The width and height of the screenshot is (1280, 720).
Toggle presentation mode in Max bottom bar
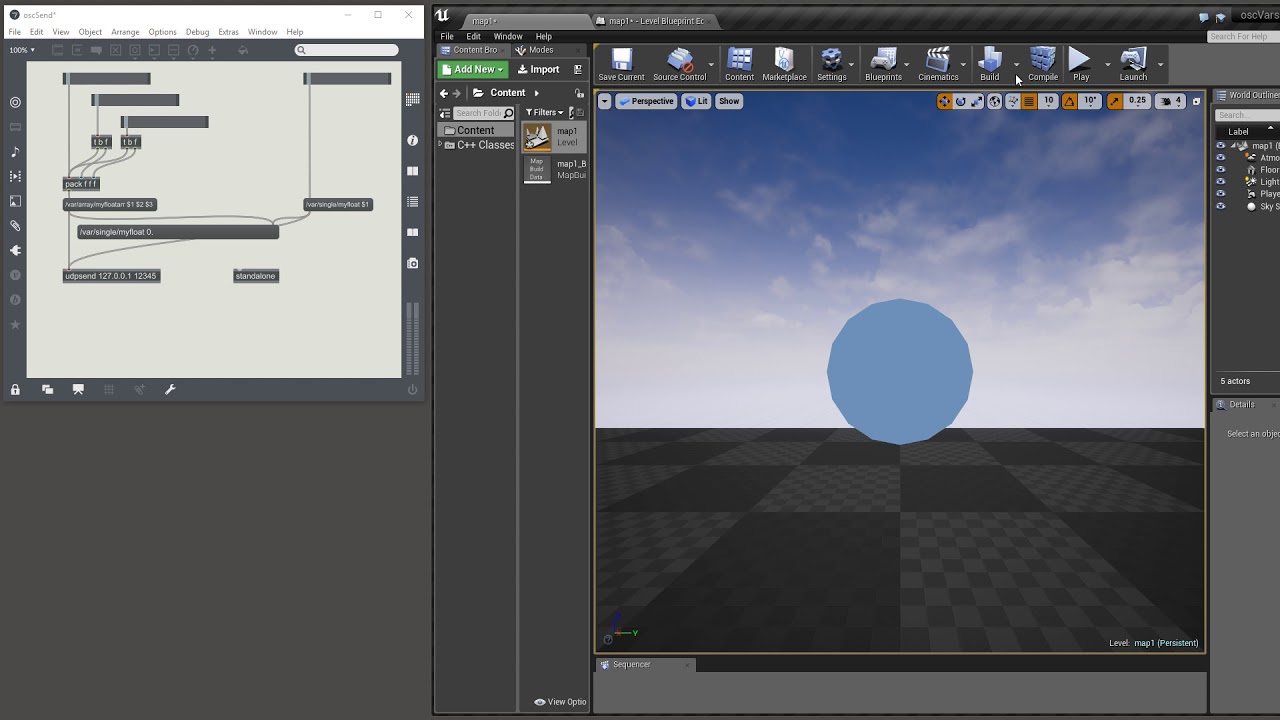coord(78,390)
